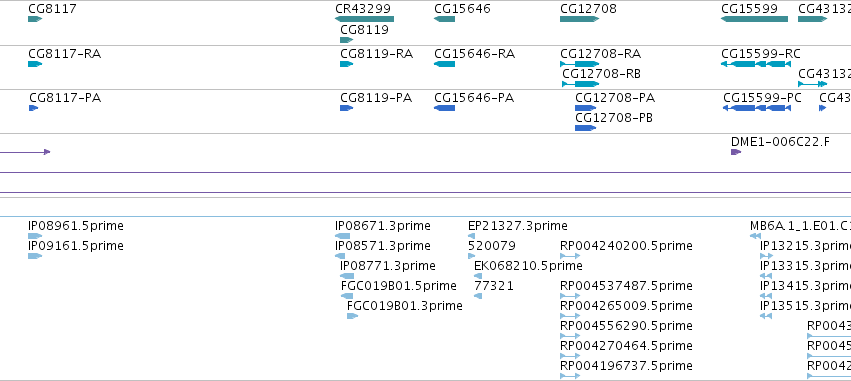Viewport: 851px width, 381px height.
Task: Select the CG12708 gene bar
Action: click(579, 19)
